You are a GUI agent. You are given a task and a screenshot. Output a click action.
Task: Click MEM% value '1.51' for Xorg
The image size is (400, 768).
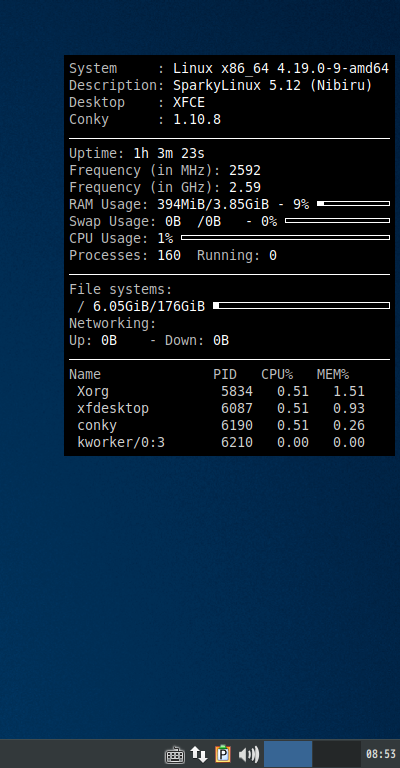point(349,392)
